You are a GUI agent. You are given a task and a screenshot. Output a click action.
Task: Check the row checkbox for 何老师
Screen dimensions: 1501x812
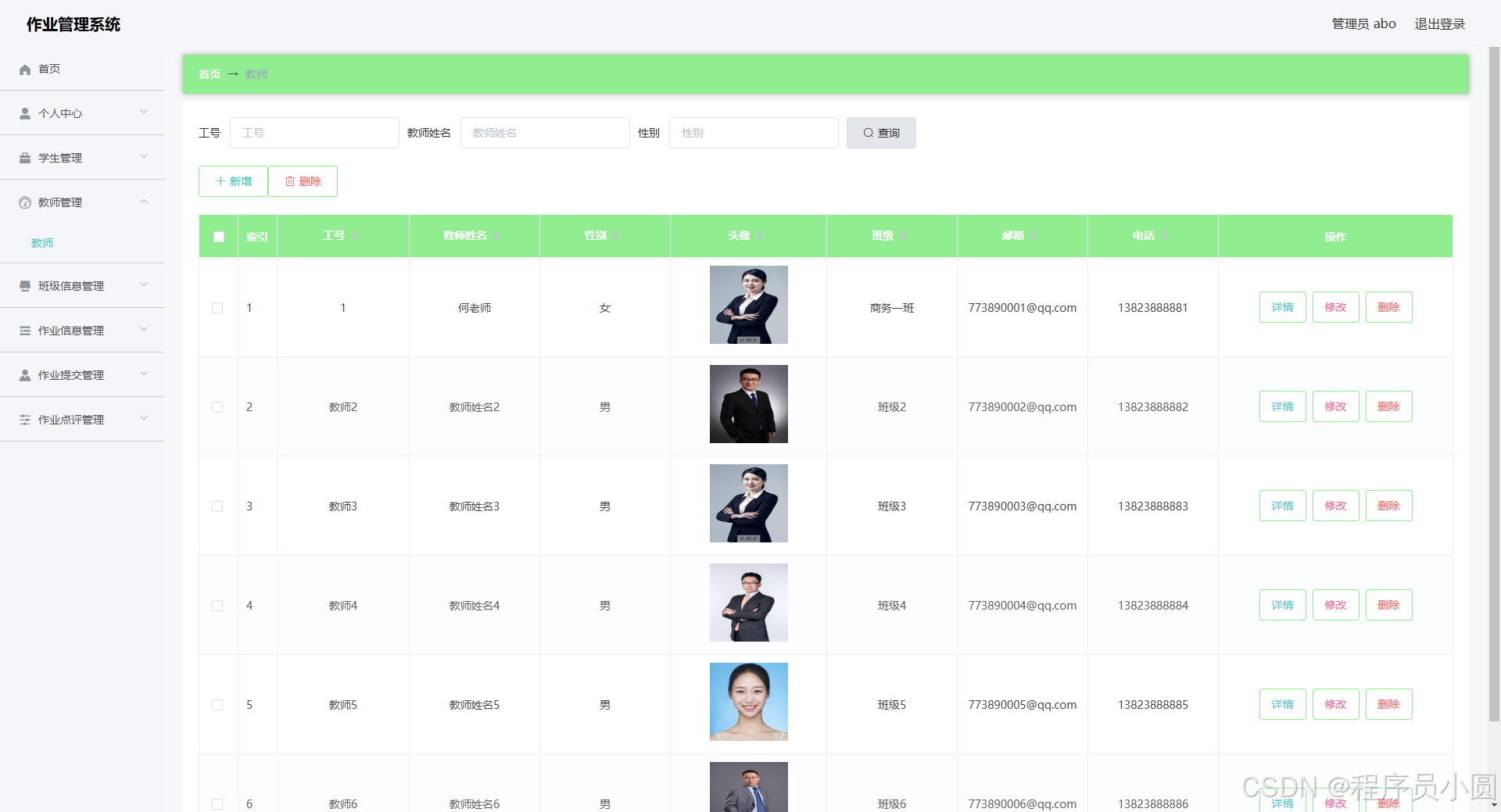tap(217, 308)
